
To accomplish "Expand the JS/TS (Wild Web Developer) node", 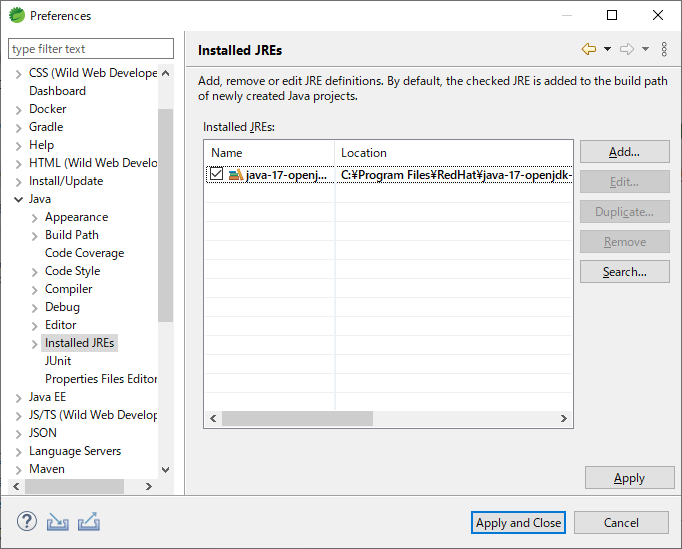I will 18,416.
